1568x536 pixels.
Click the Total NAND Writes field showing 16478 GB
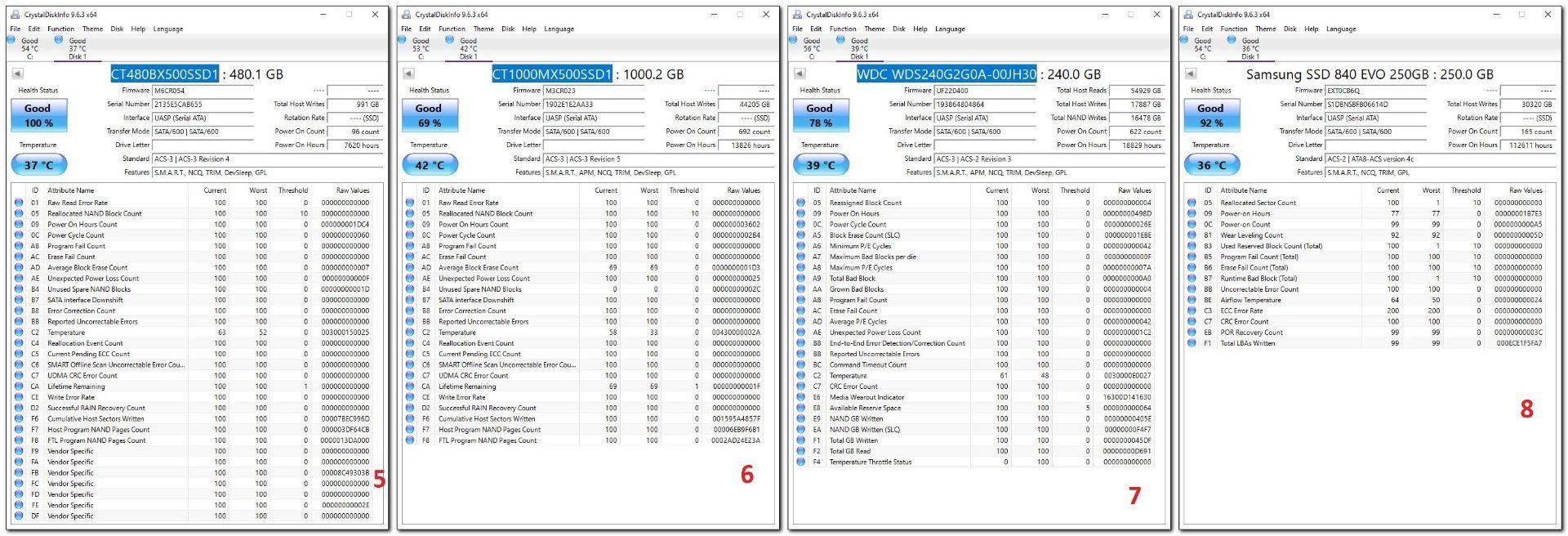tap(1137, 118)
